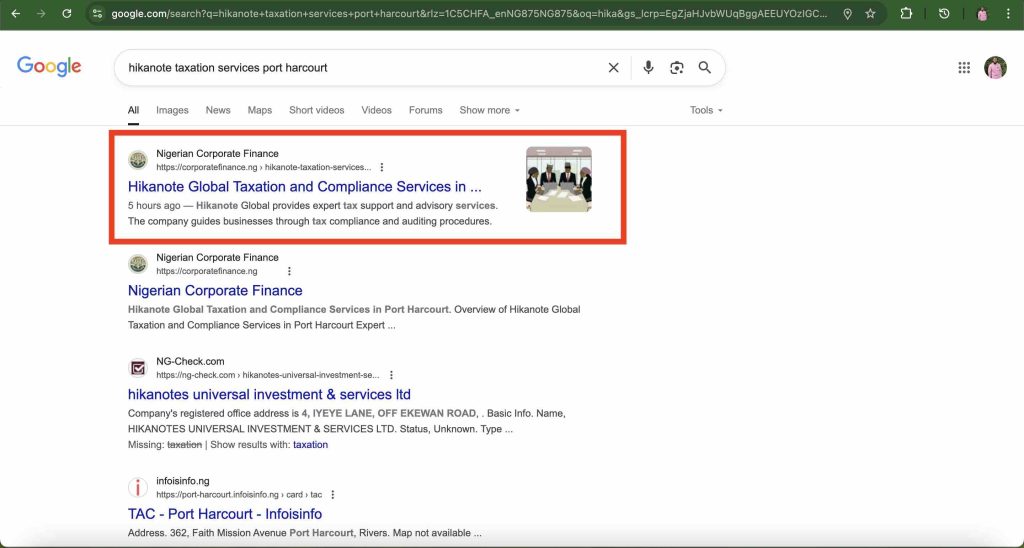Open the Nigerian Corporate Finance result title
The height and width of the screenshot is (548, 1024).
coord(215,291)
